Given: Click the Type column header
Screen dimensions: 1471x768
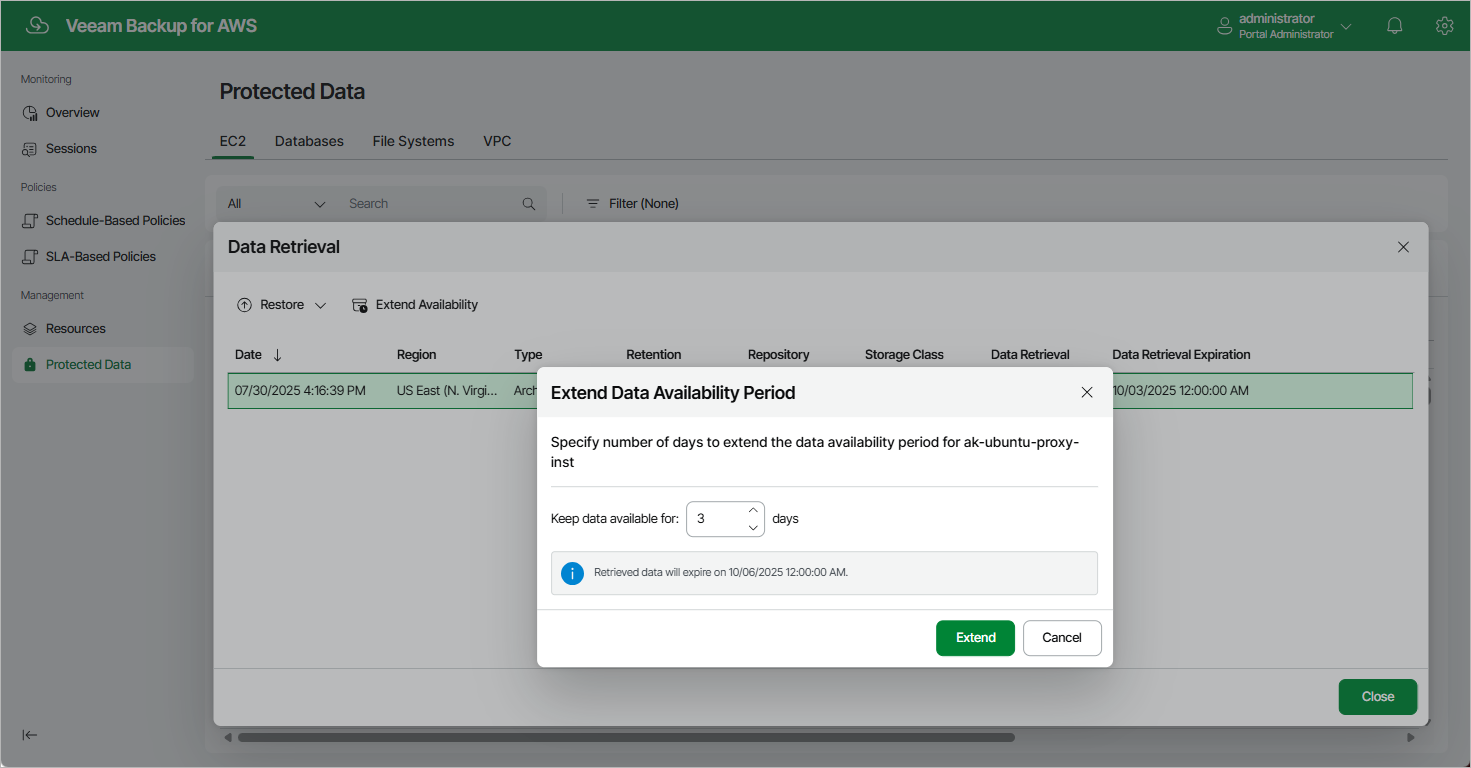Looking at the screenshot, I should (x=528, y=355).
